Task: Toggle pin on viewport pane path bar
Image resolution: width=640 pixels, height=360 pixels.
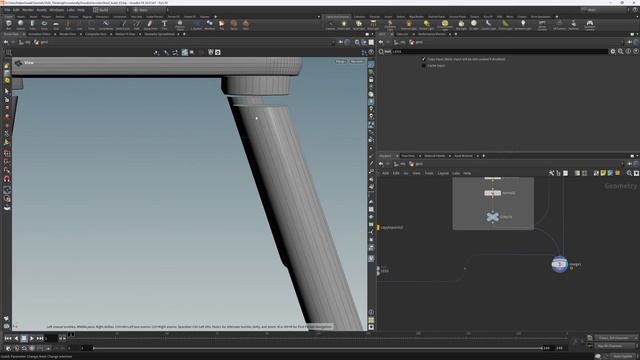Action: tap(340, 42)
